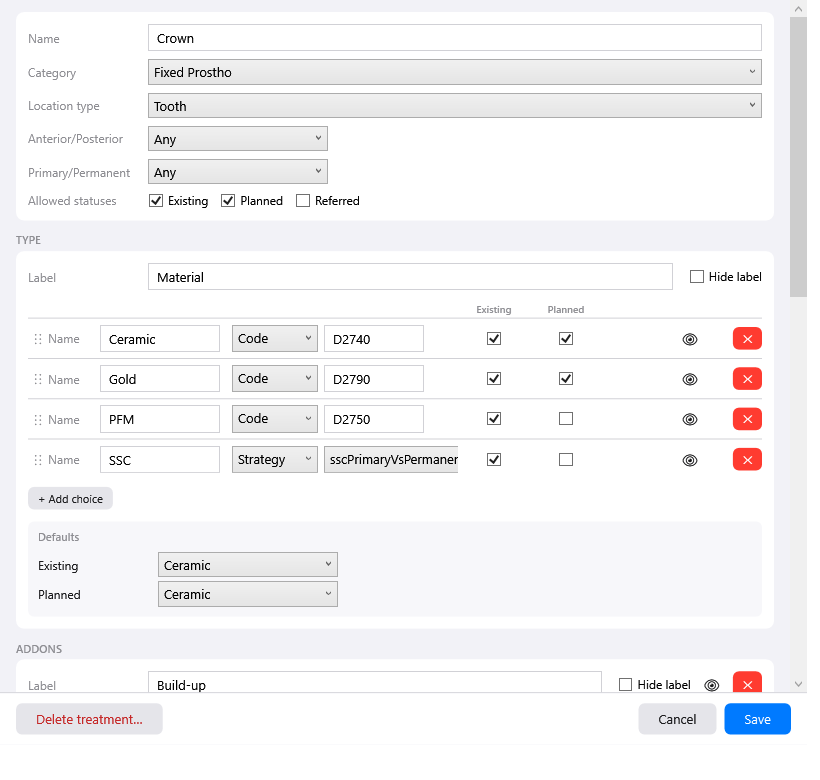Open the Strategy dropdown for SSC
The width and height of the screenshot is (820, 780).
coord(275,460)
